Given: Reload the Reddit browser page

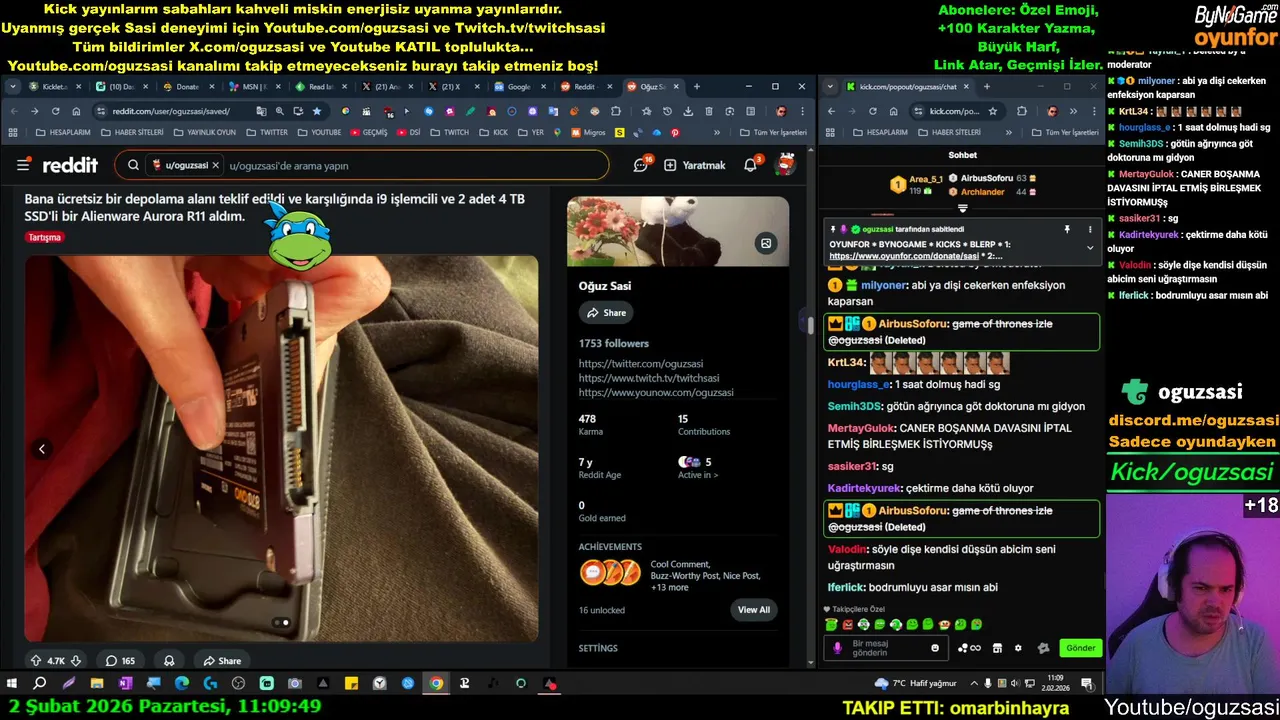Looking at the screenshot, I should coord(55,111).
